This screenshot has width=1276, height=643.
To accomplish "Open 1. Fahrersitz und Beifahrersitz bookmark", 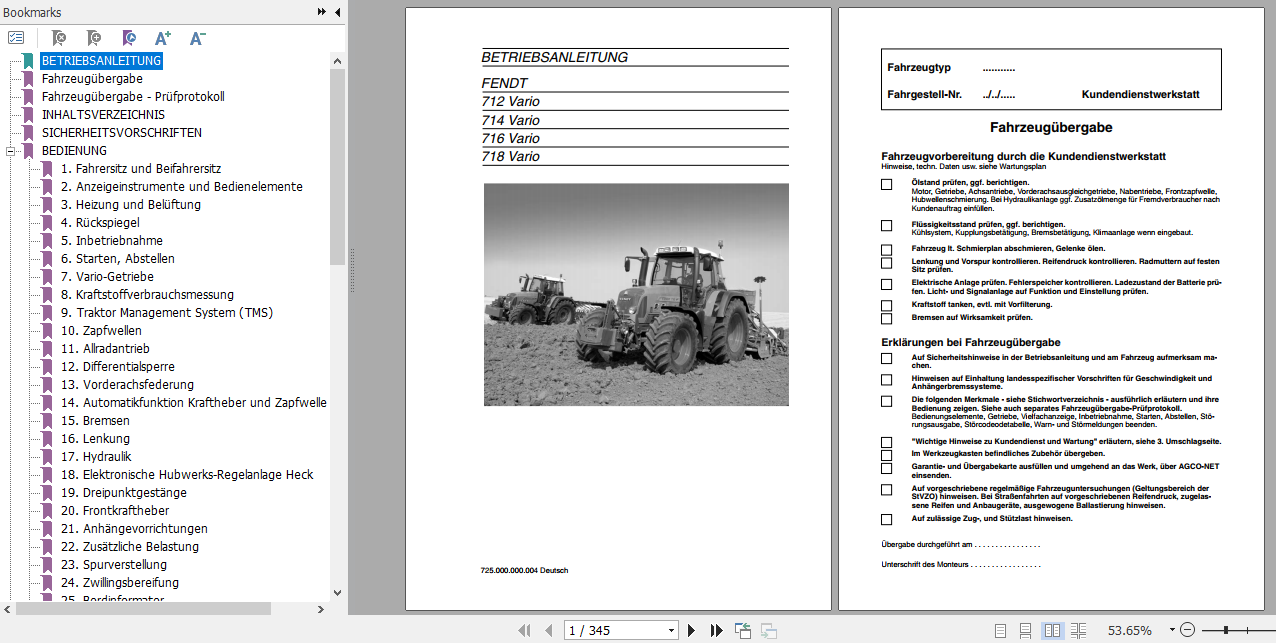I will (141, 169).
